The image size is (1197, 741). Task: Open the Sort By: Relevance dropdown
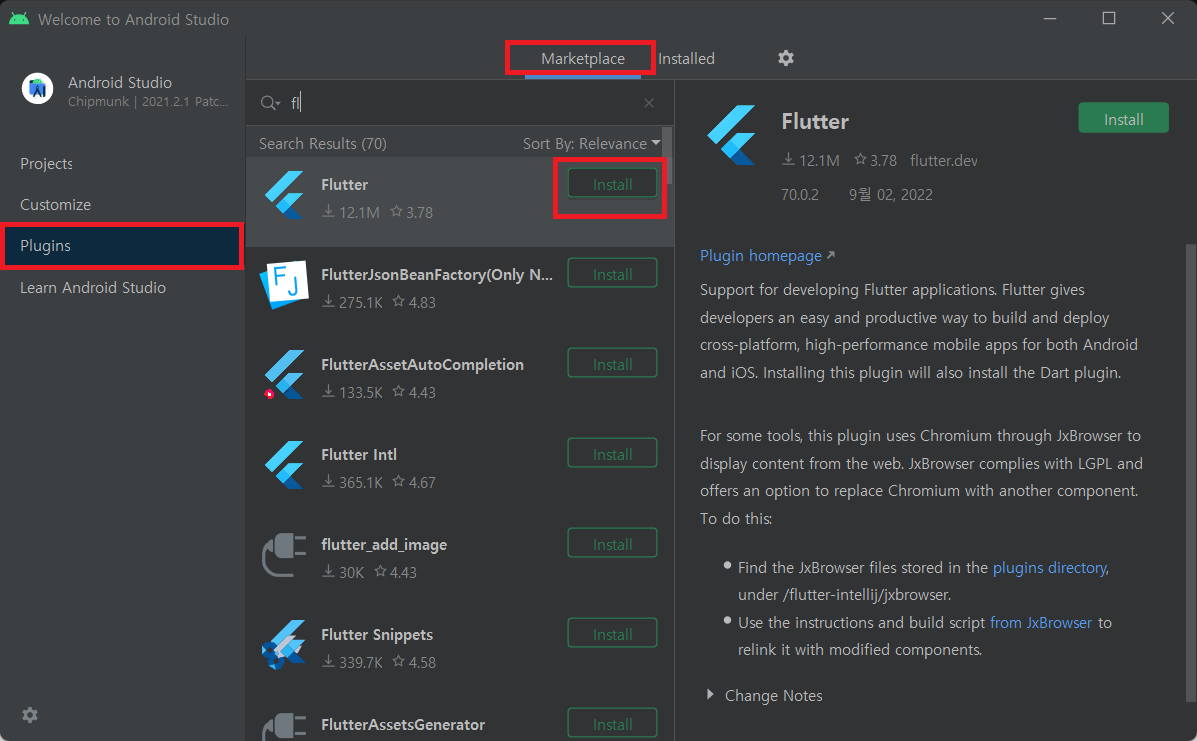point(591,143)
